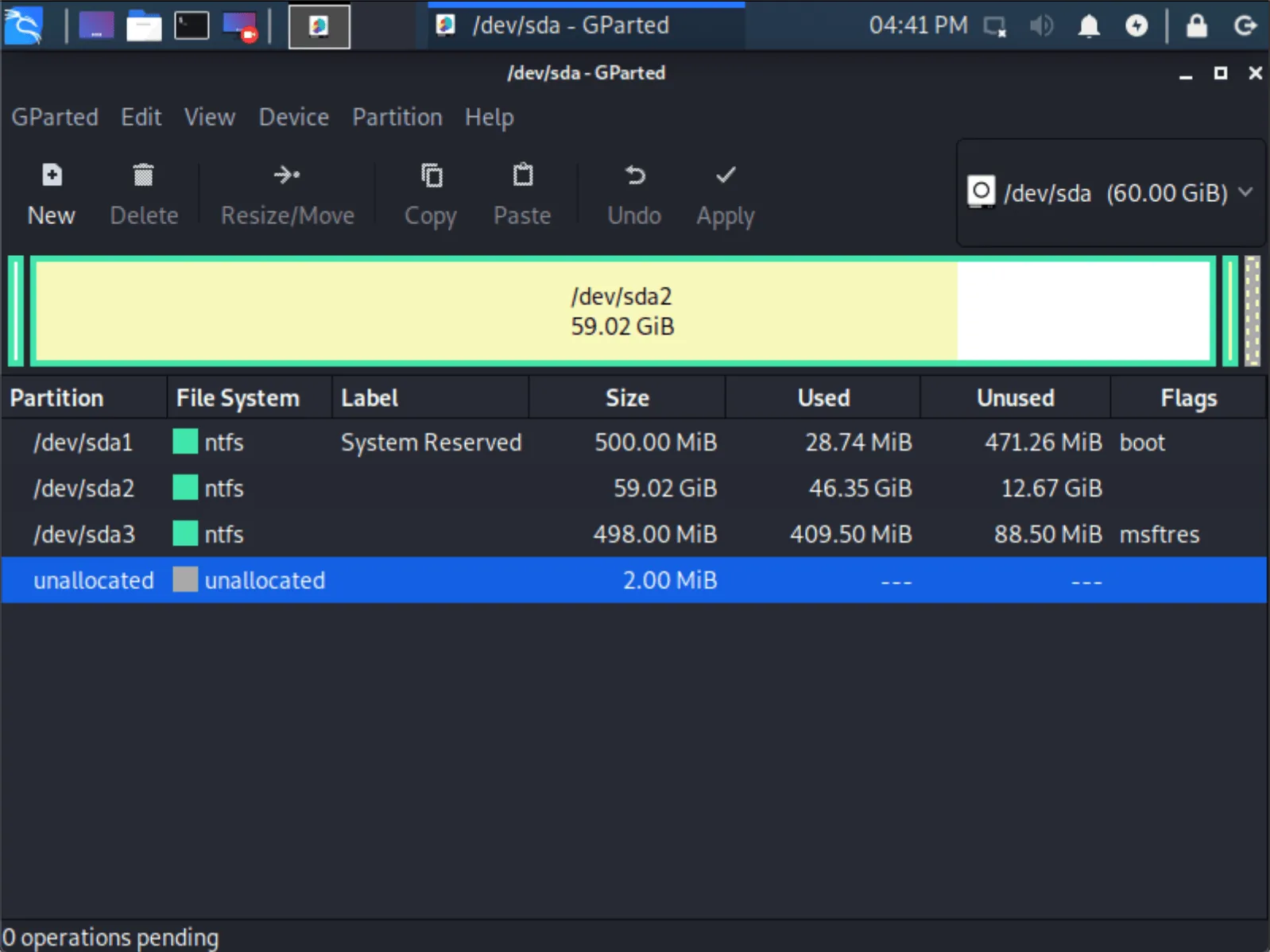
Task: Open the terminal from the taskbar
Action: click(192, 26)
